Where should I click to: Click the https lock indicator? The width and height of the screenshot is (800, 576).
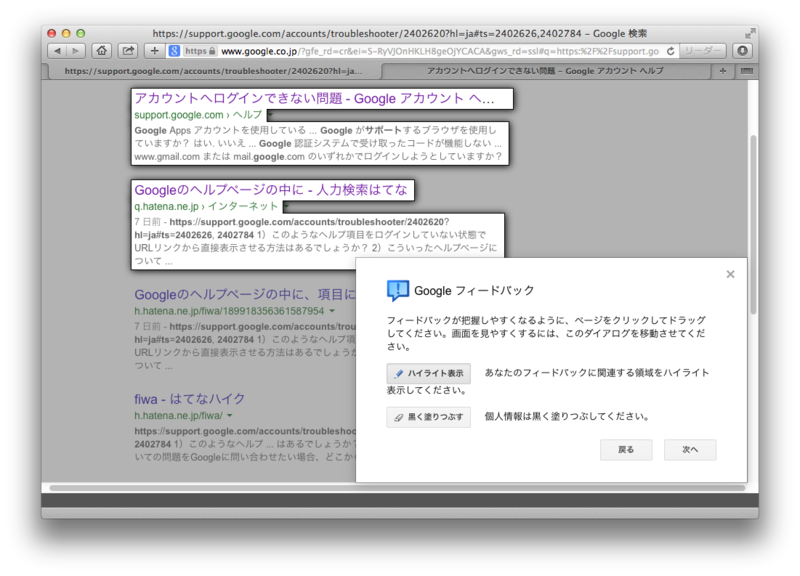(200, 51)
